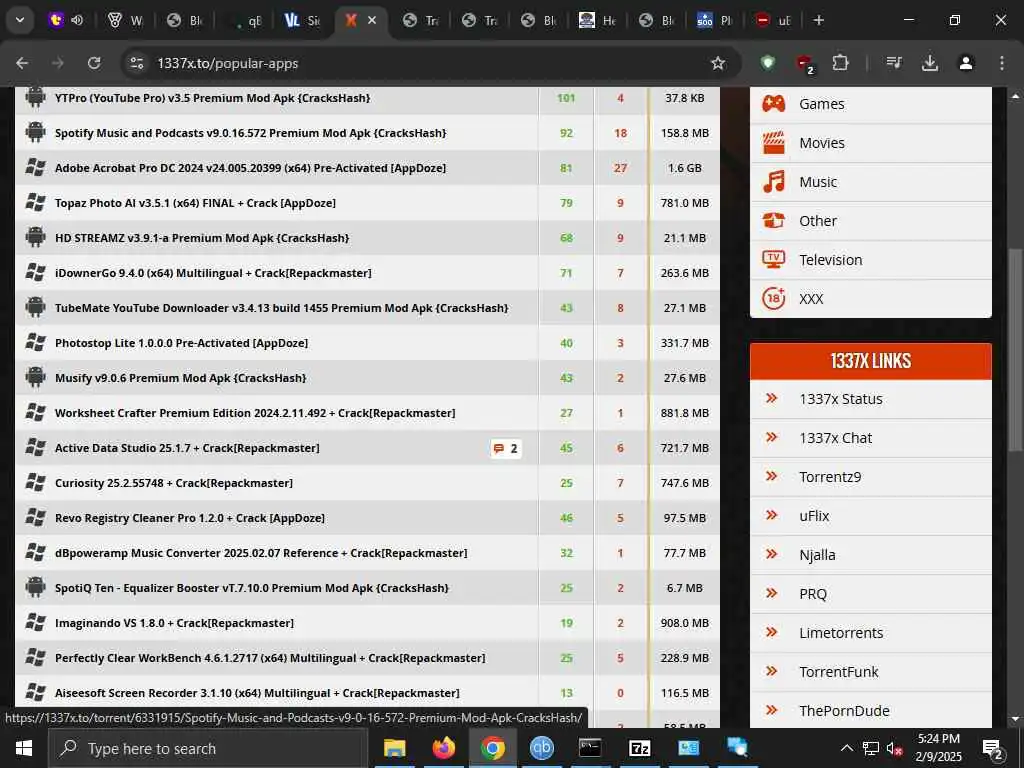
Task: Click Windows icon beside Adobe Acrobat Pro DC
Action: tap(35, 168)
